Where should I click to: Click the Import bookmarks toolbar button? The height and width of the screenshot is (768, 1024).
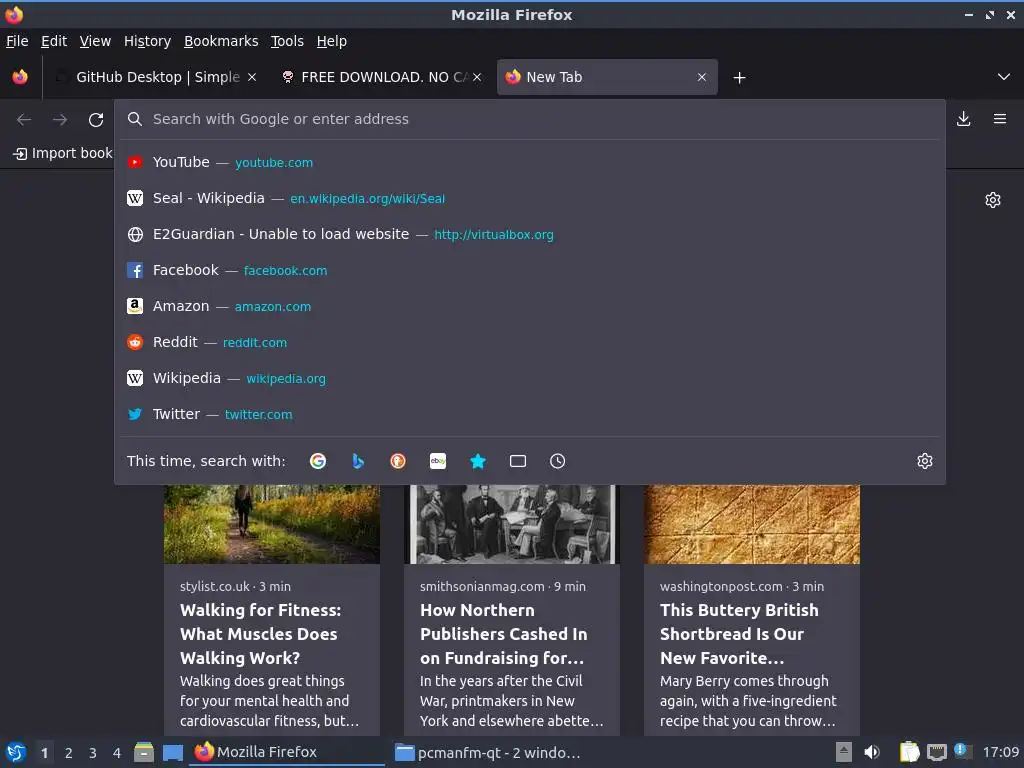[63, 153]
